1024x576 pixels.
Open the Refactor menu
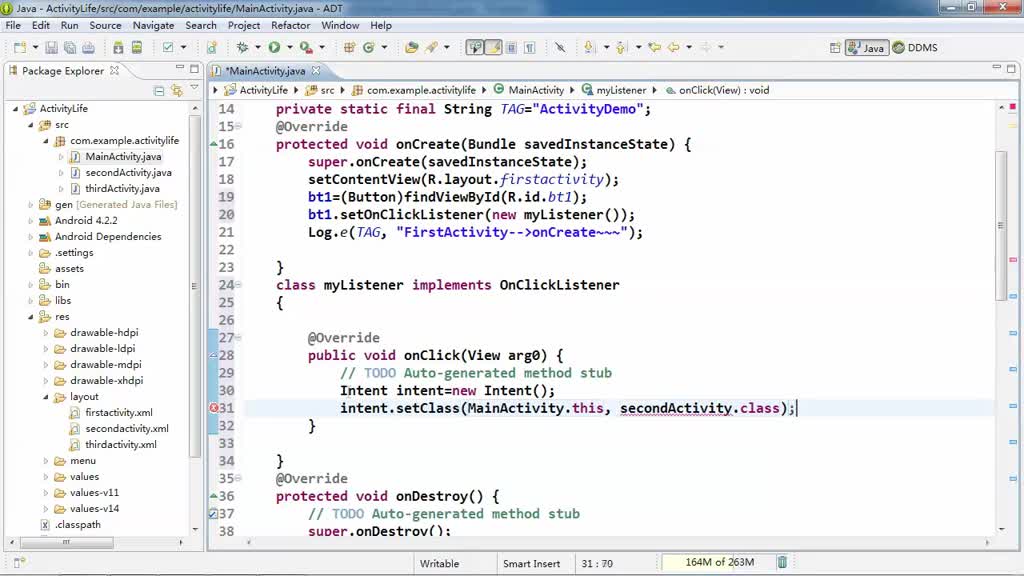tap(291, 25)
